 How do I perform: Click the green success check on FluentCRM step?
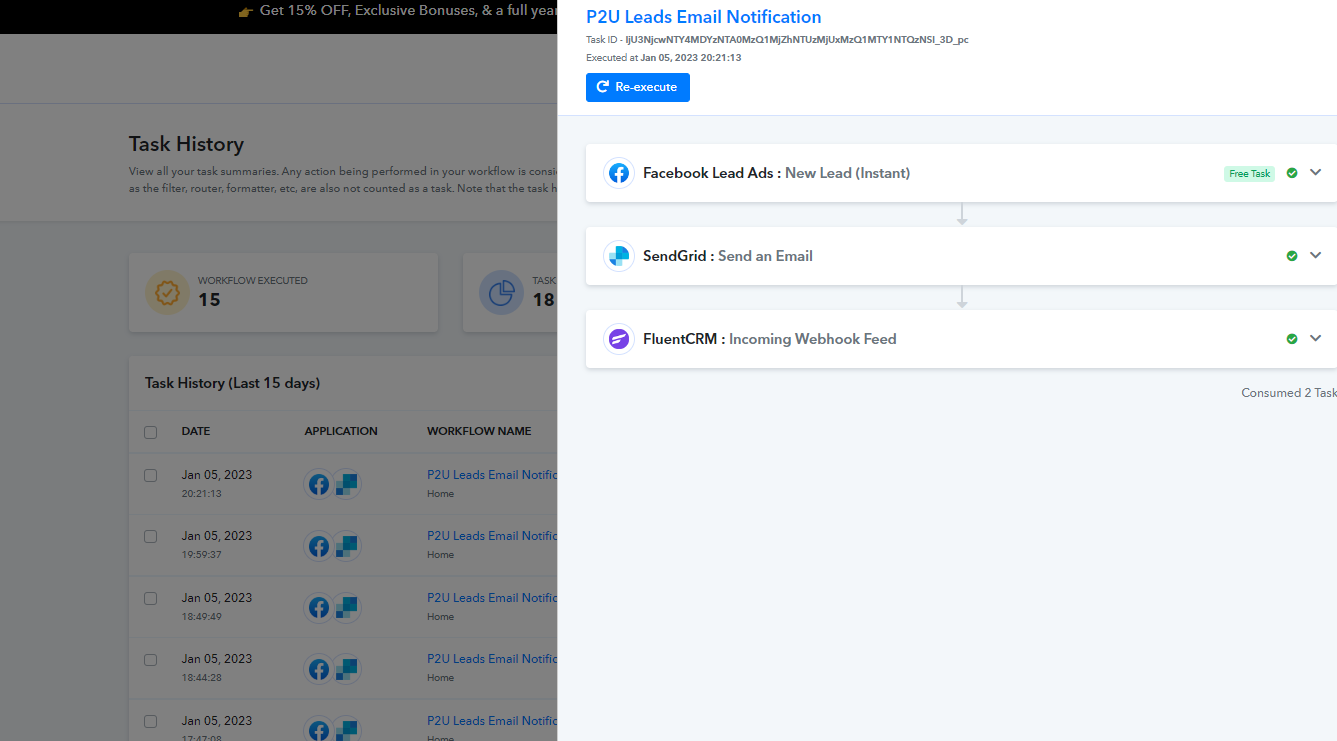click(1292, 339)
